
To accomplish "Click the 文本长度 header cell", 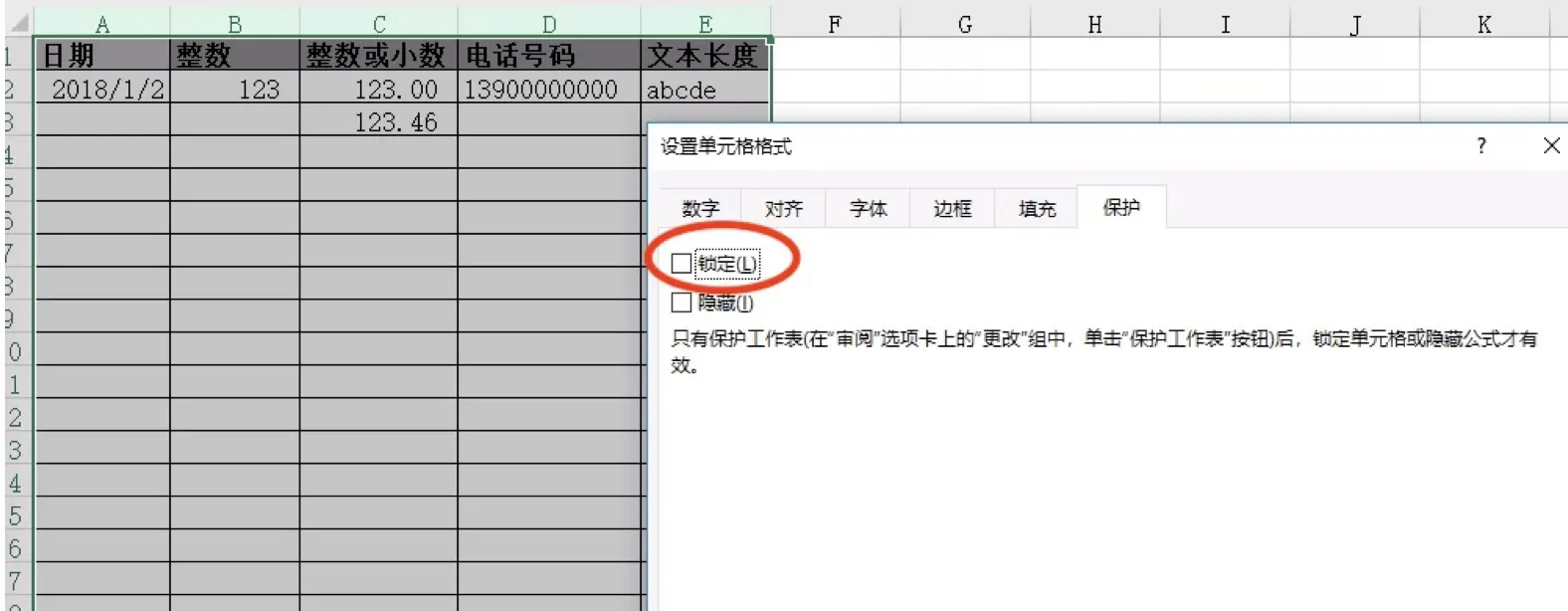I will click(705, 55).
